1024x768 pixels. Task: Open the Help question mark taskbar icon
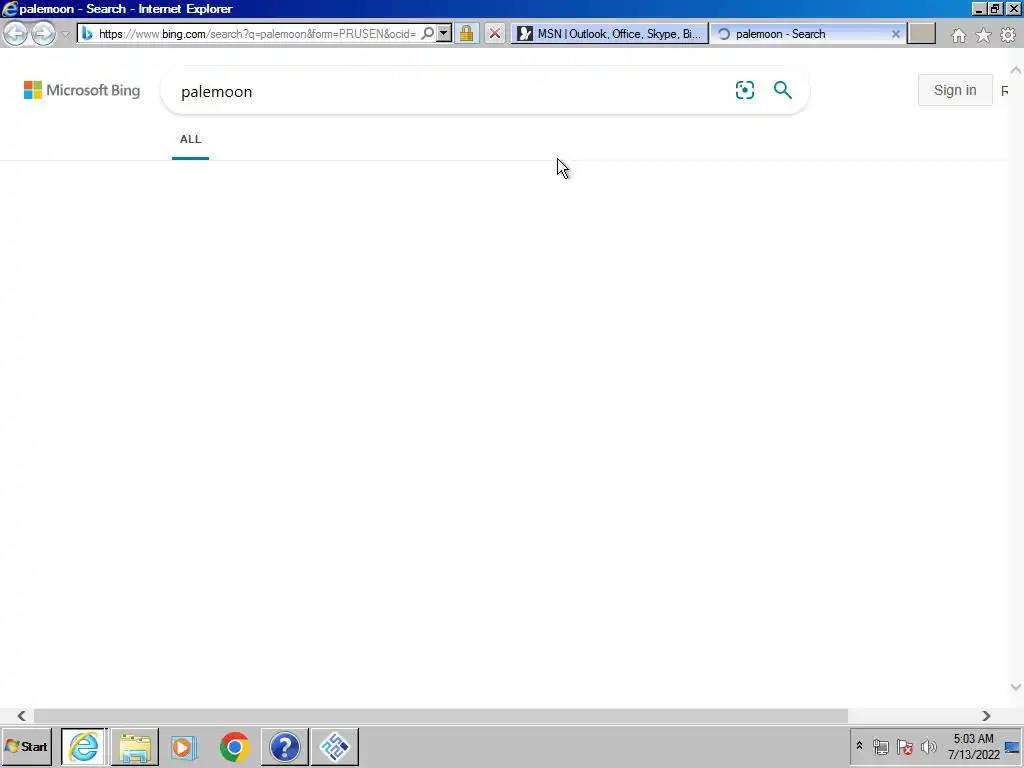(285, 746)
